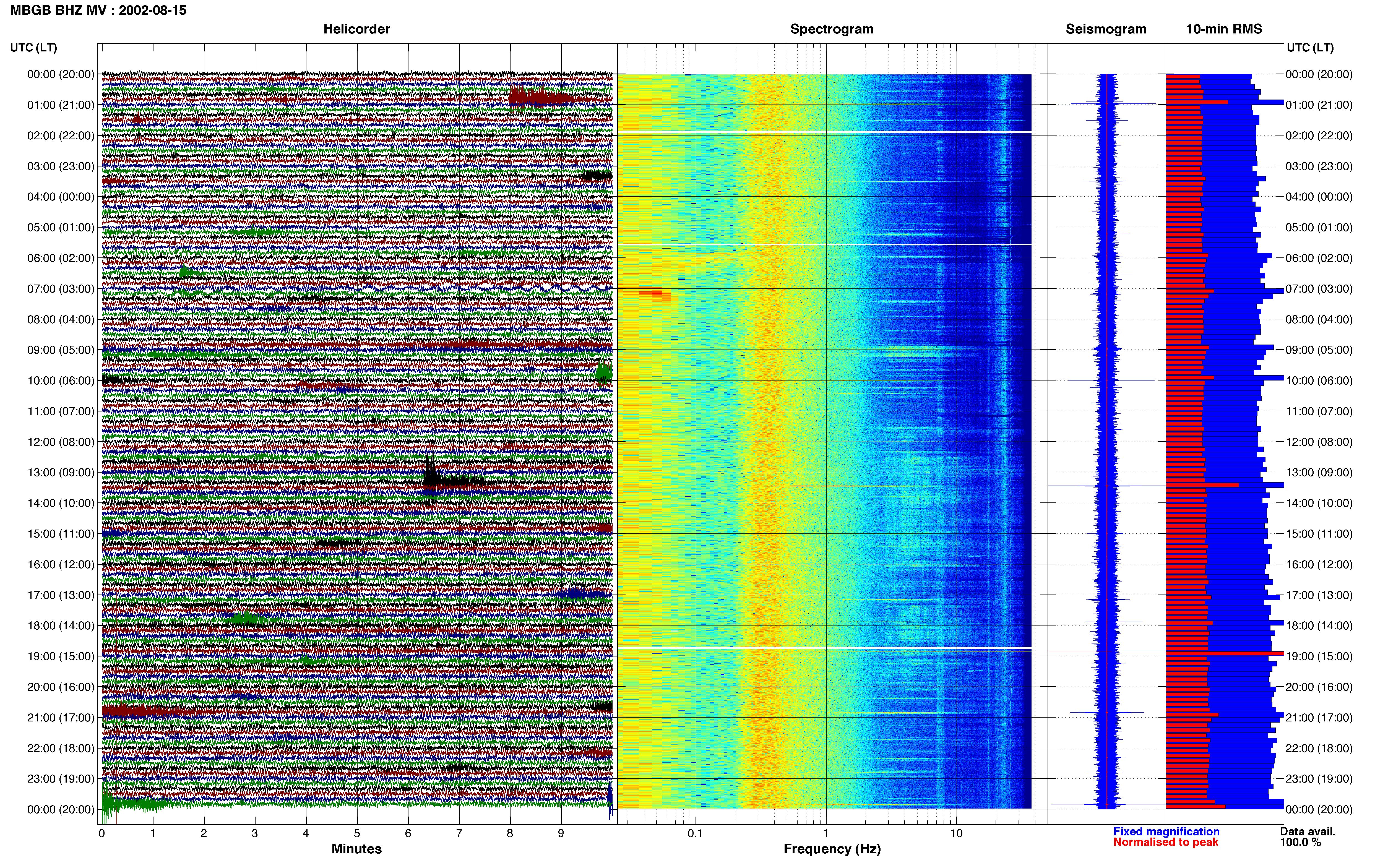Select helicorder time label '03:00 (23:00)'
Screen dimensions: 1388x868
(x=61, y=166)
